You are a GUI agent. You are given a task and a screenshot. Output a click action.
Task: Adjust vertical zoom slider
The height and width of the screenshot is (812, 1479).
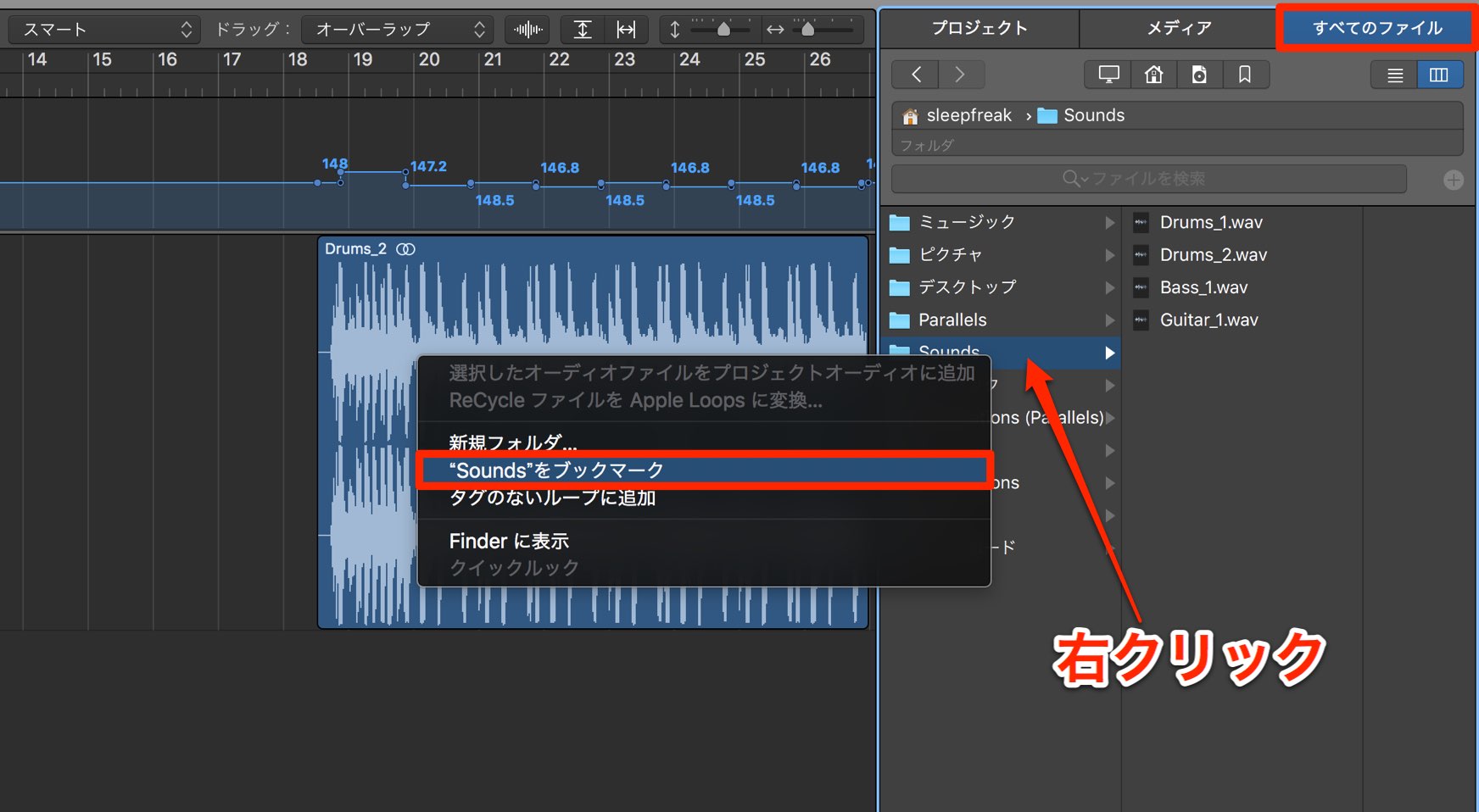[722, 30]
